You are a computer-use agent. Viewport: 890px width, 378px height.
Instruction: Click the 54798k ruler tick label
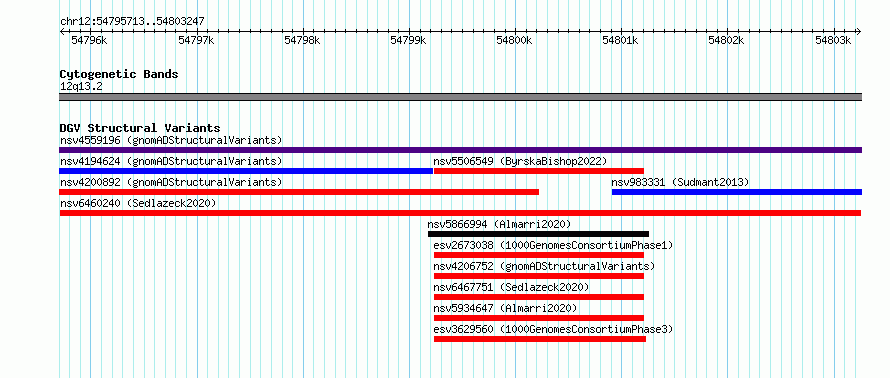coord(302,40)
